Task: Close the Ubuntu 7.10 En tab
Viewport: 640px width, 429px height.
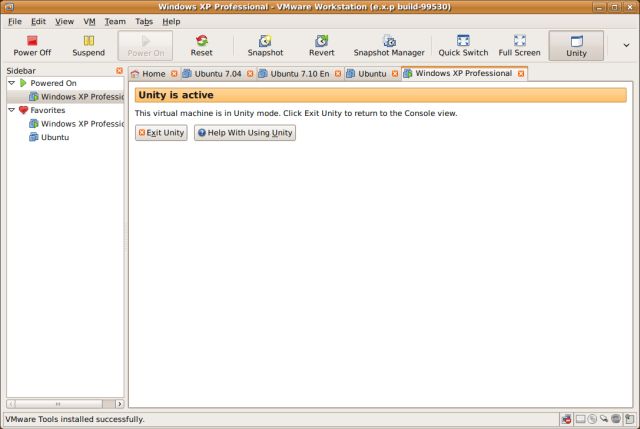Action: click(x=338, y=74)
